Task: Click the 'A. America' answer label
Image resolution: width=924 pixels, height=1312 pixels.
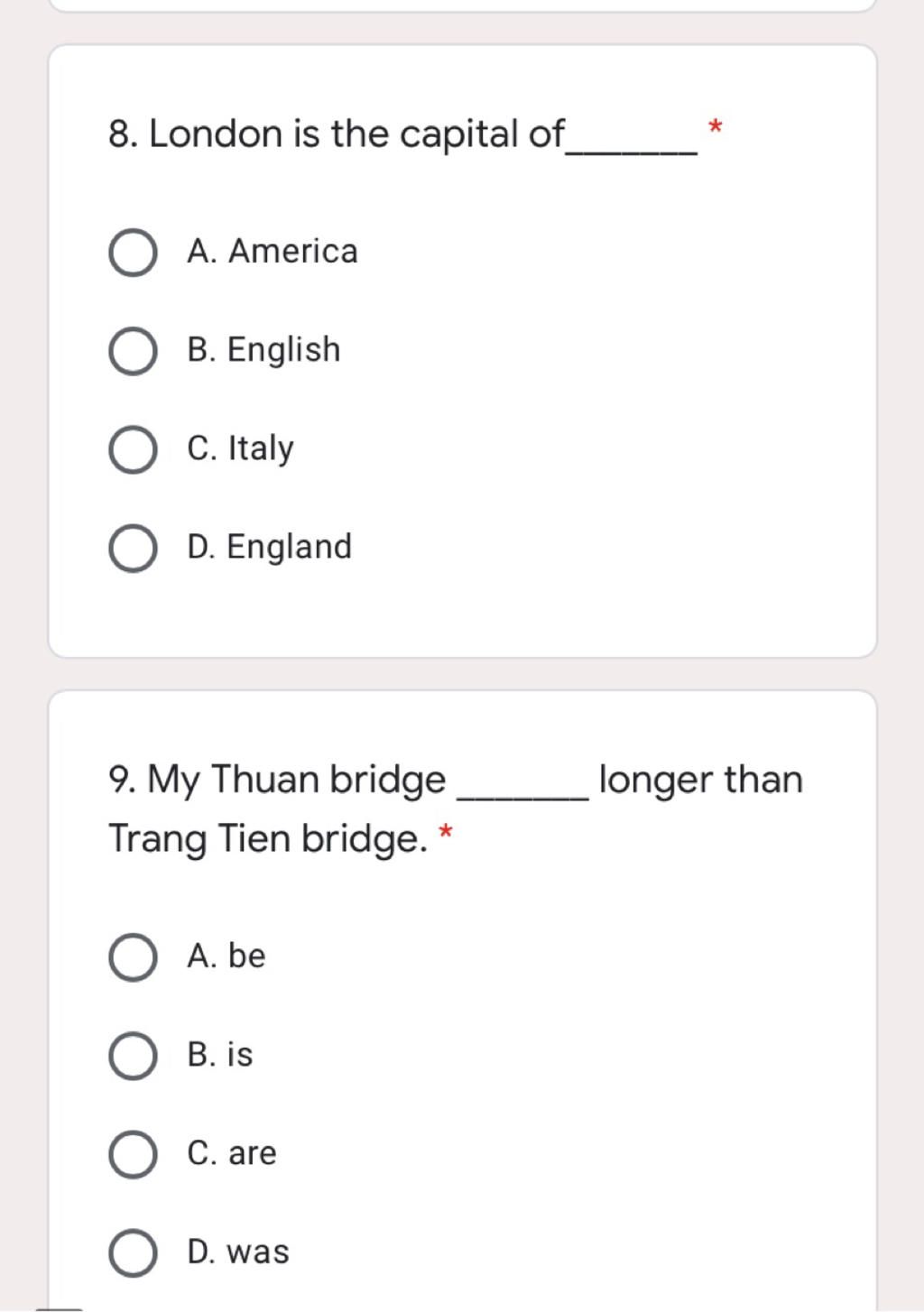Action: pyautogui.click(x=273, y=251)
